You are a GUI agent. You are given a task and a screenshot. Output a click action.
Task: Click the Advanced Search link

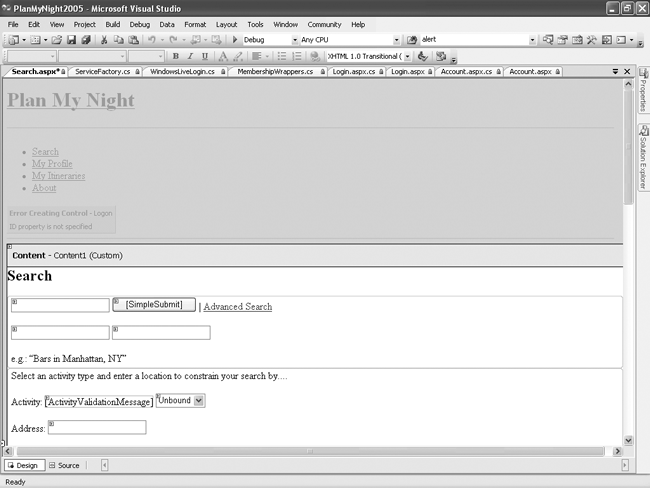click(238, 307)
